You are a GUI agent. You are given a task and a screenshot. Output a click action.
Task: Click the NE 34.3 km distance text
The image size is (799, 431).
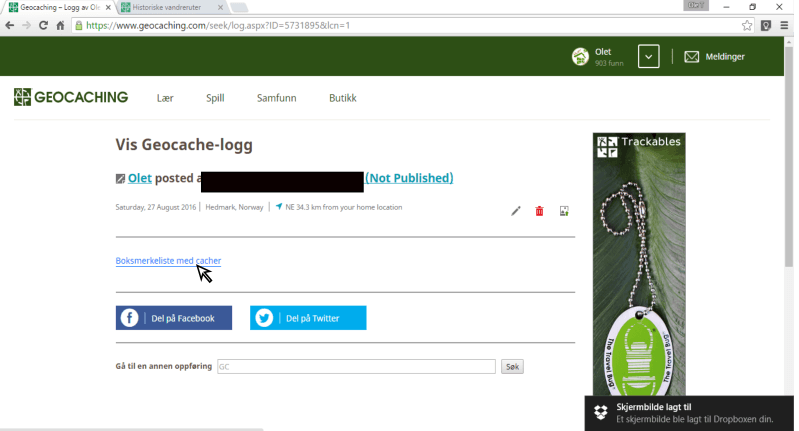pyautogui.click(x=343, y=207)
